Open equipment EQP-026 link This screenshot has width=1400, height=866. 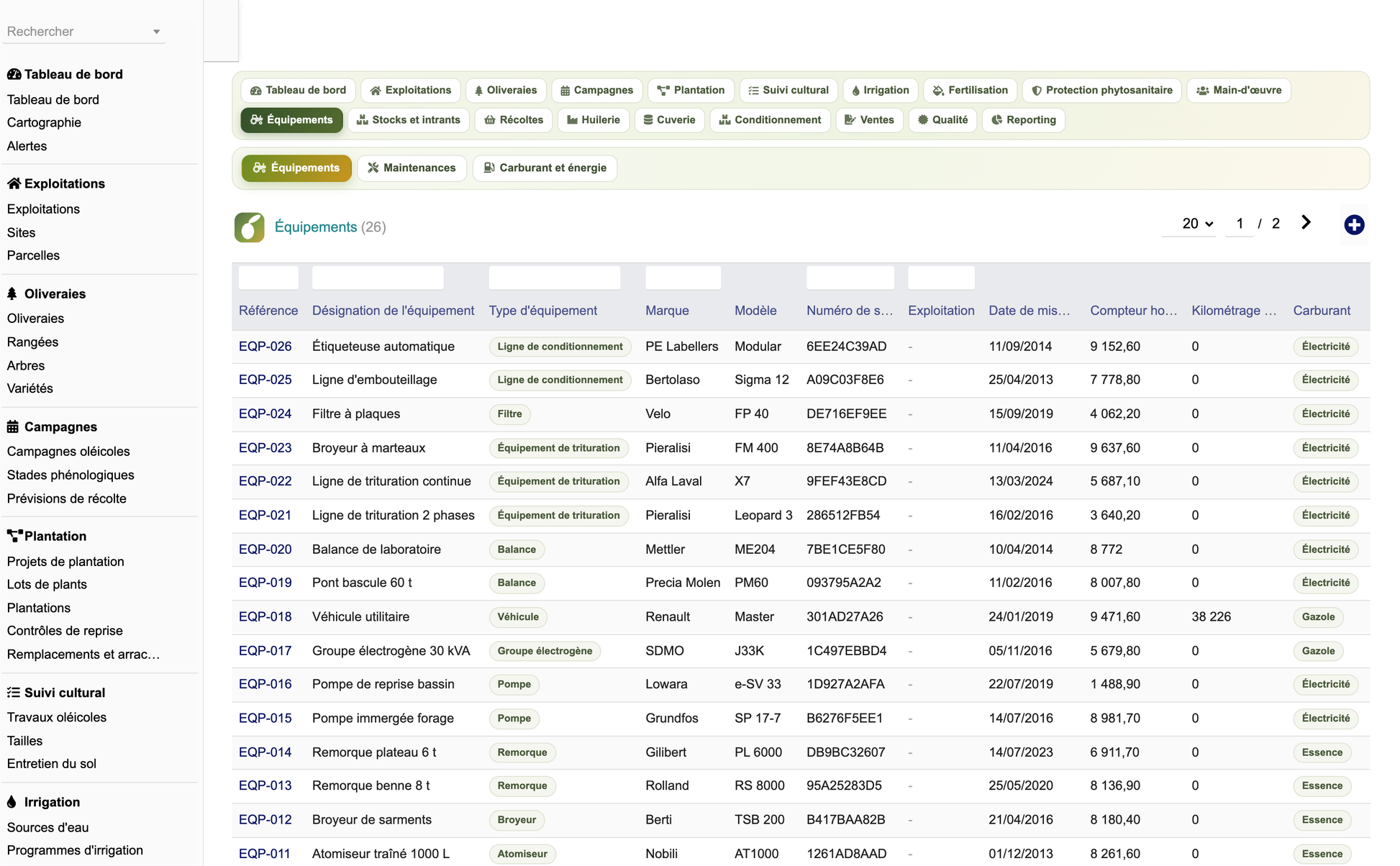[x=265, y=347]
